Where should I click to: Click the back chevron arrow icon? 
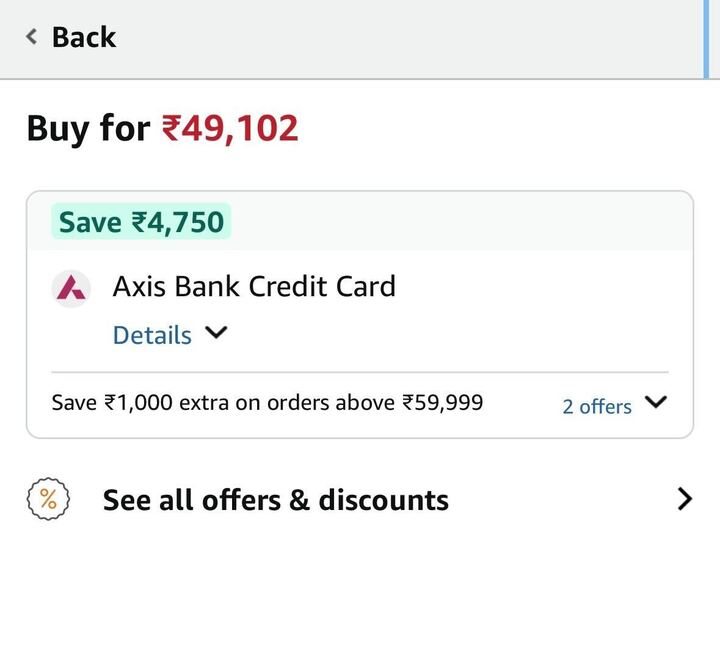[32, 37]
